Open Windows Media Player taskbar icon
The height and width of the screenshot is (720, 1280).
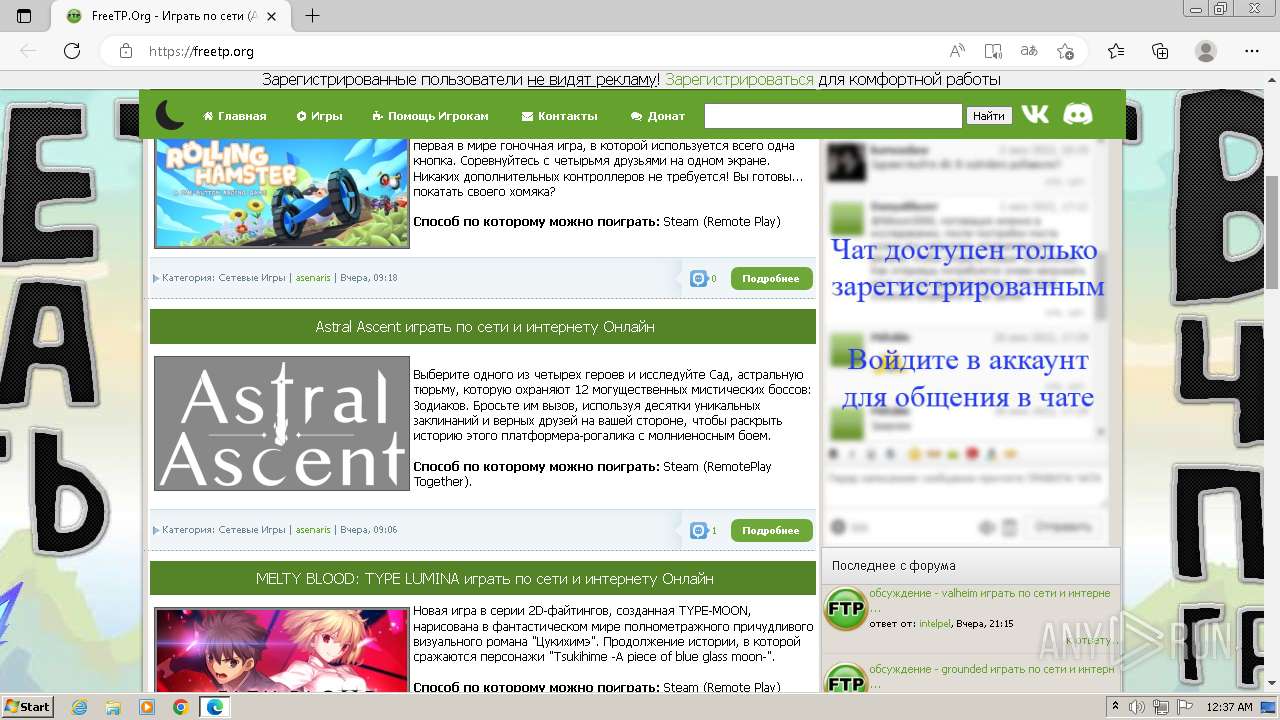(x=147, y=707)
